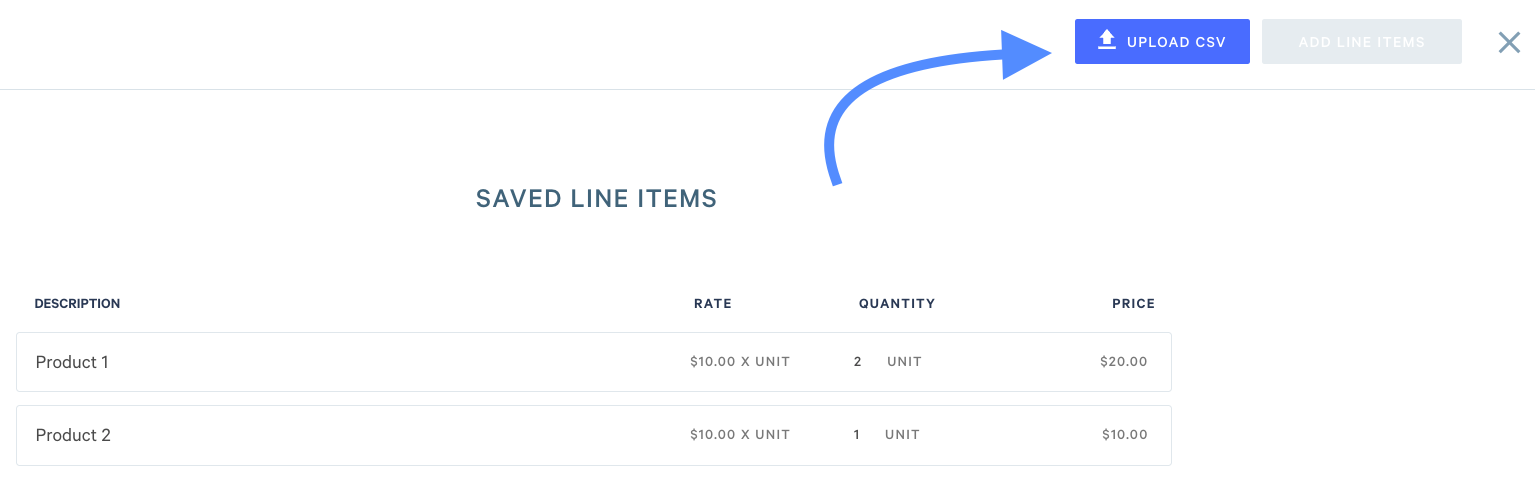Click the Upload CSV button
The height and width of the screenshot is (497, 1535).
point(1162,42)
